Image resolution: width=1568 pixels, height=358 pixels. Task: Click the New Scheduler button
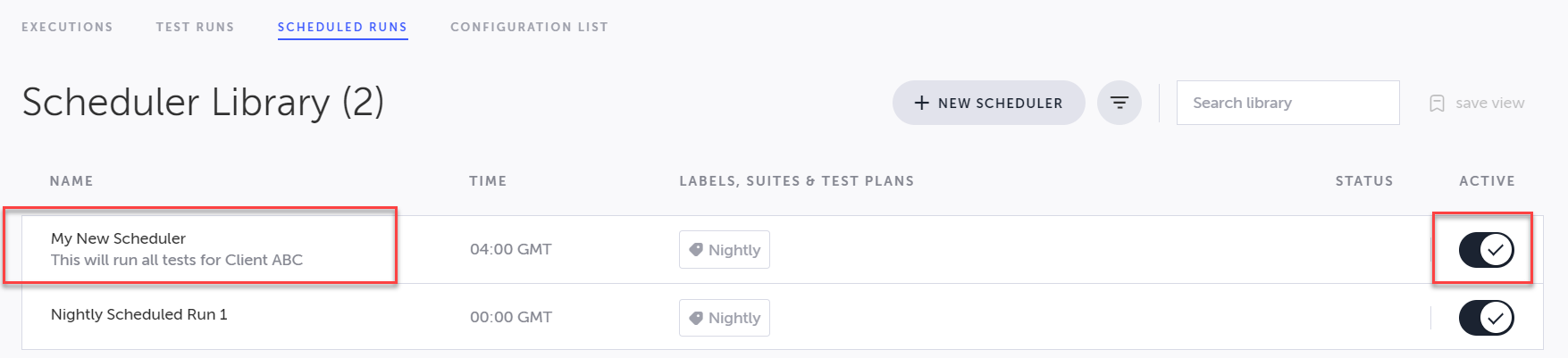click(x=988, y=103)
